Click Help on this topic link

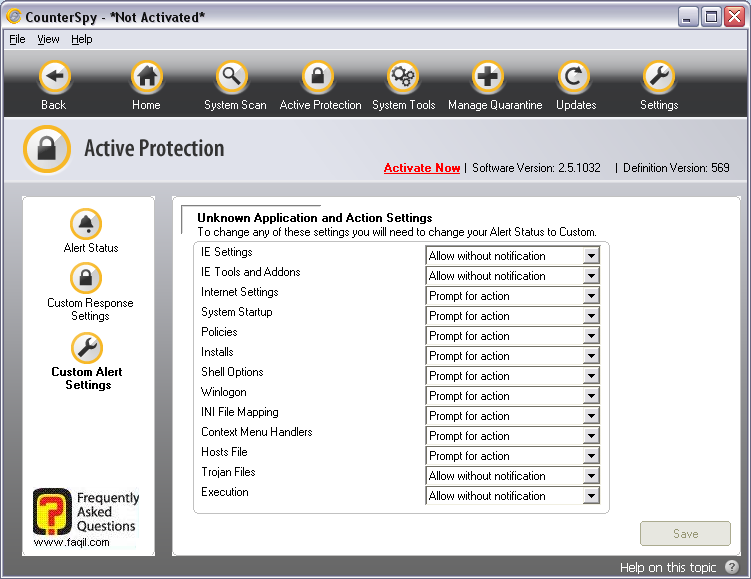667,568
